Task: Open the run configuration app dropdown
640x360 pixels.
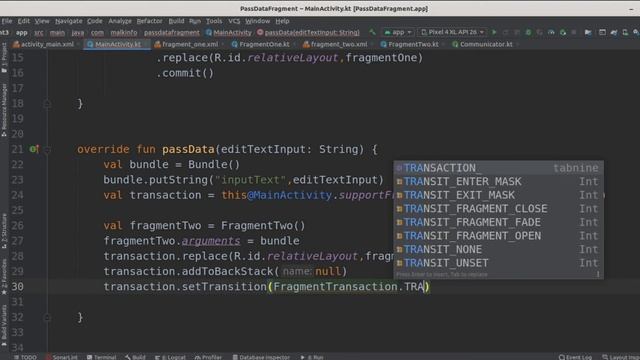Action: (x=398, y=32)
